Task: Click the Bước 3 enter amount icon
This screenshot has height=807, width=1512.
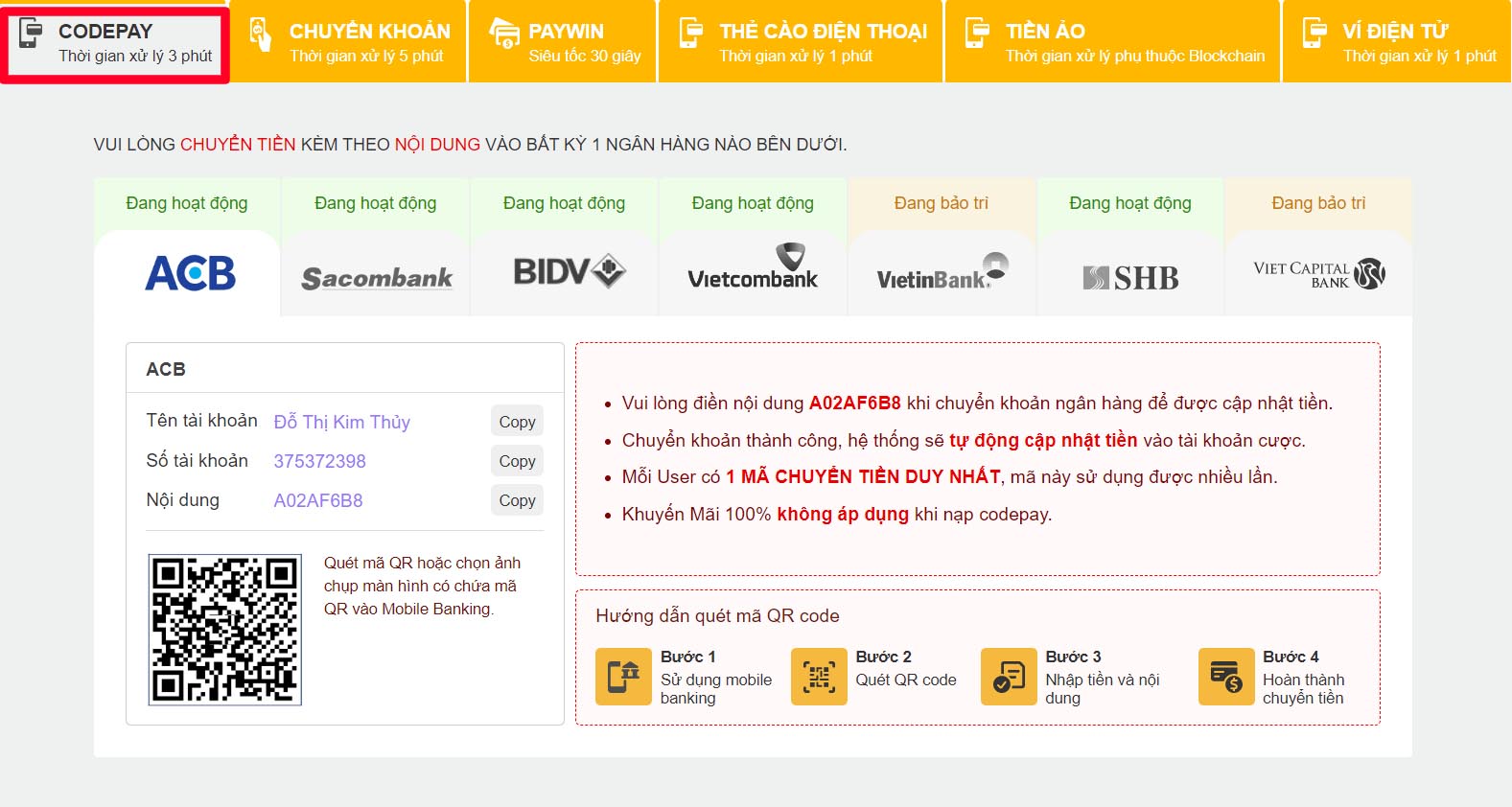Action: click(1009, 677)
